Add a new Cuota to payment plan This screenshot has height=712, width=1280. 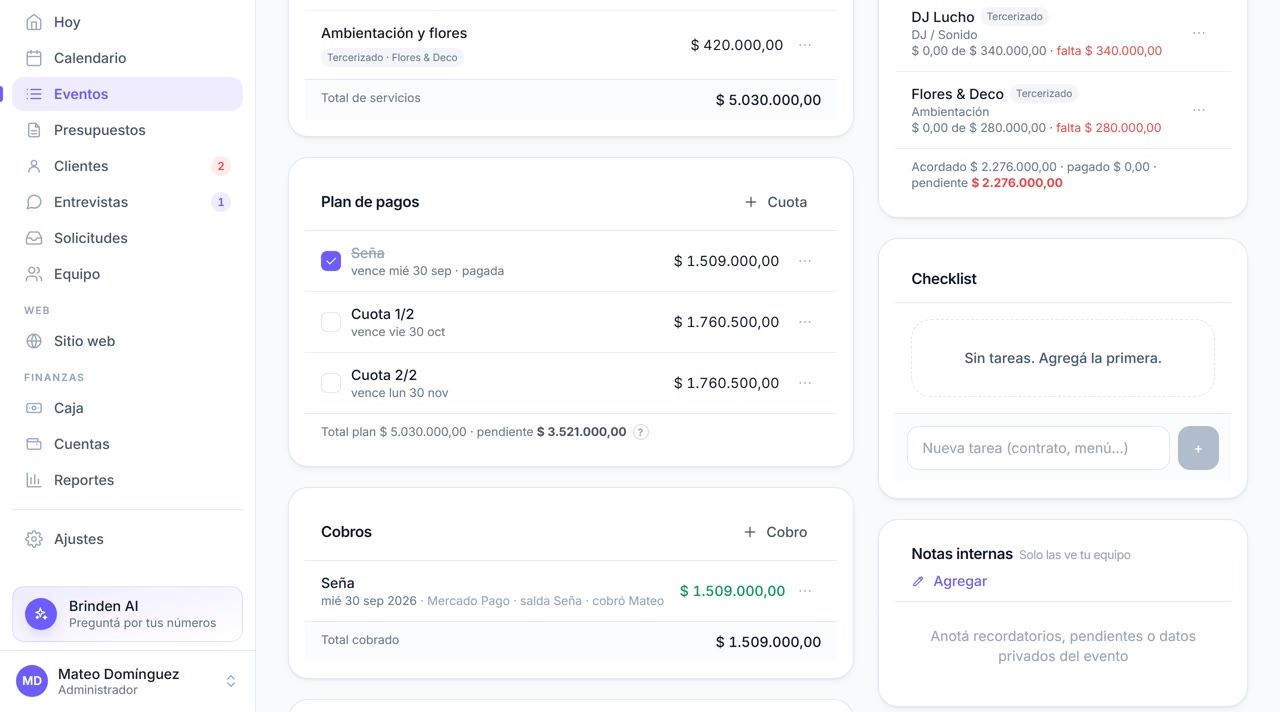pos(776,202)
